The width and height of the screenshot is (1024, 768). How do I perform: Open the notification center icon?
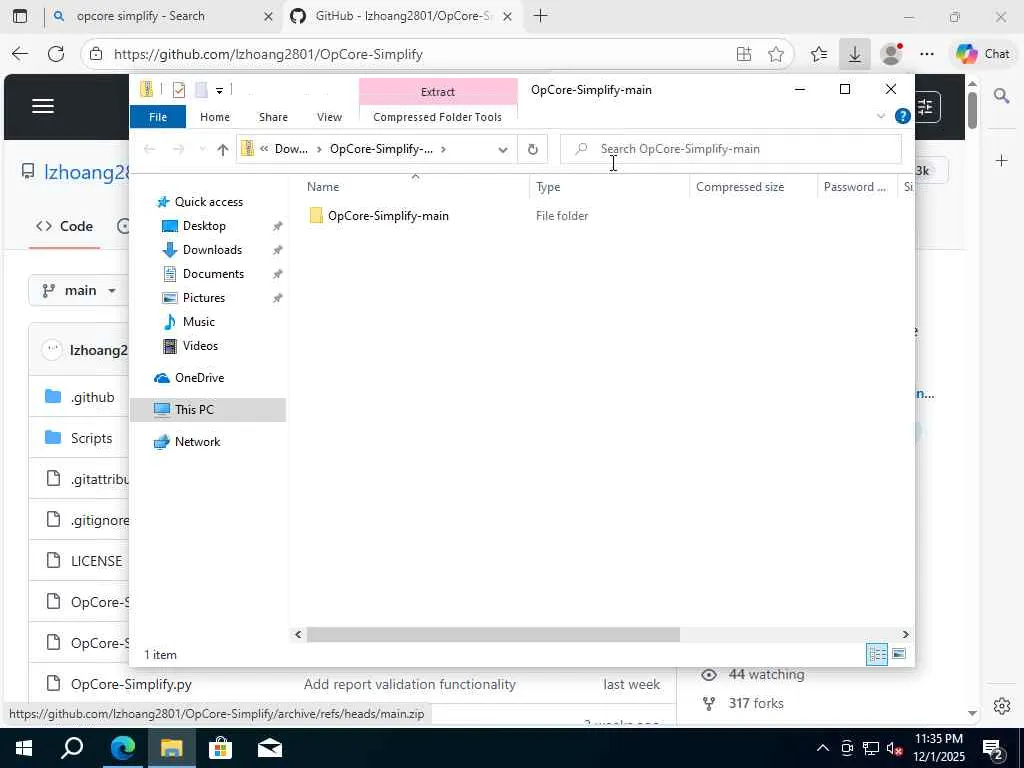pyautogui.click(x=993, y=749)
